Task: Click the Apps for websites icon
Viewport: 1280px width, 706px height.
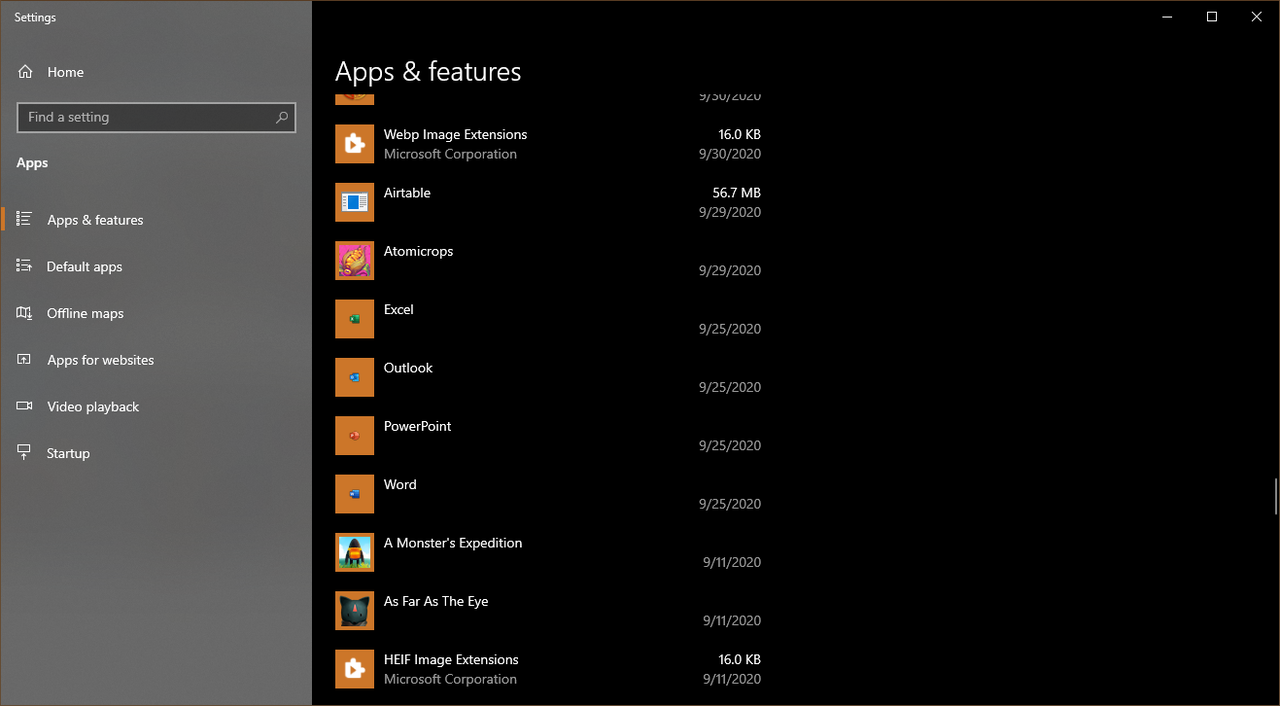Action: pos(25,360)
